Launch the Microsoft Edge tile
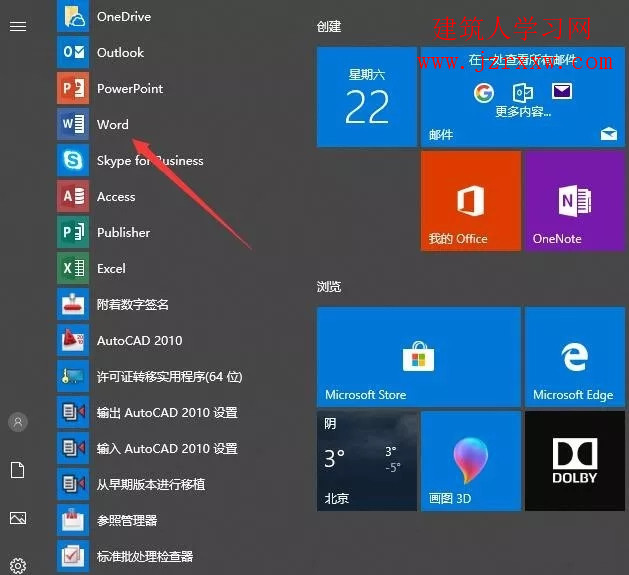Viewport: 629px width, 575px height. [575, 357]
